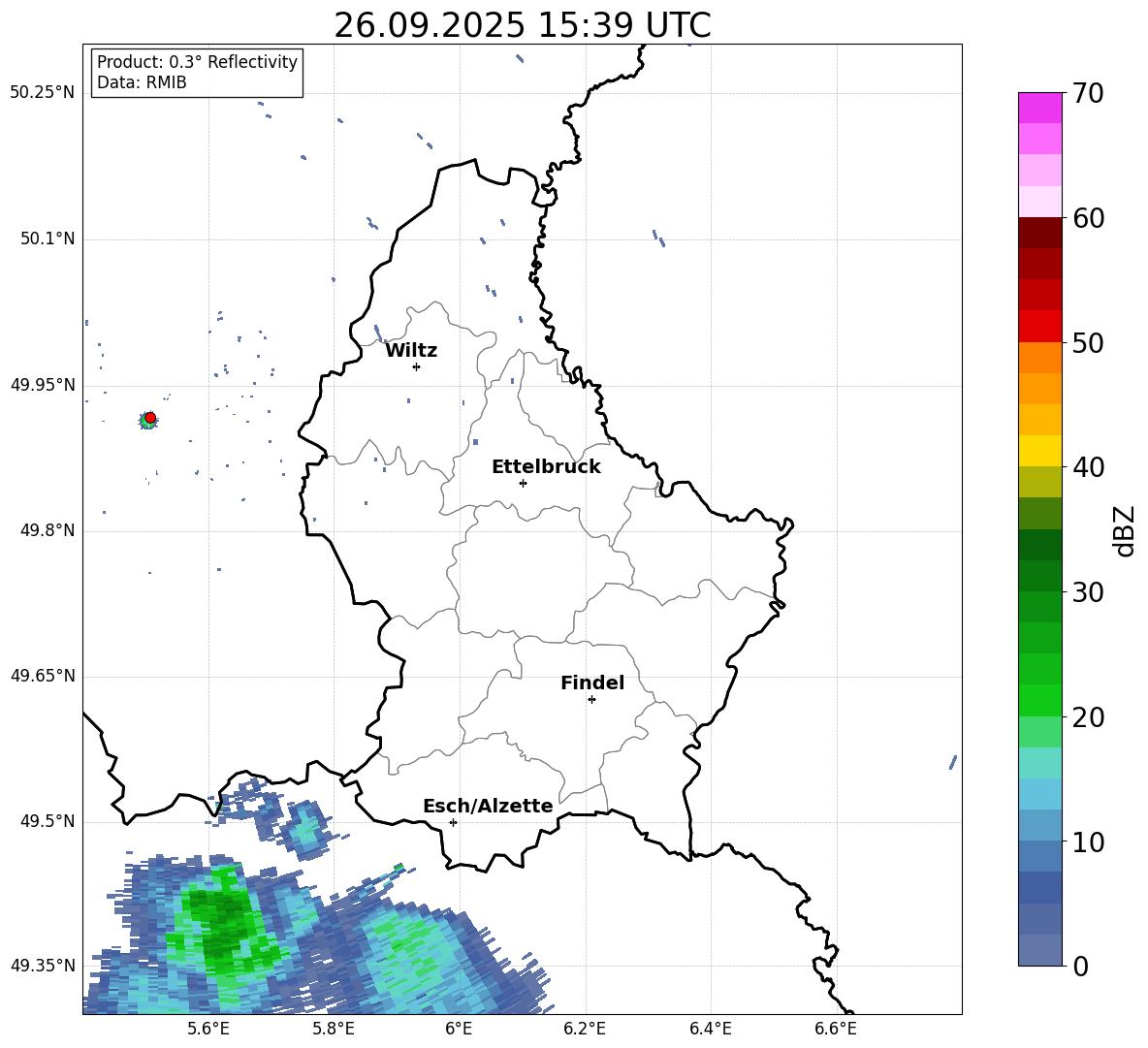Click the 20 value on the colorbar
The image size is (1148, 1048).
tap(1088, 717)
